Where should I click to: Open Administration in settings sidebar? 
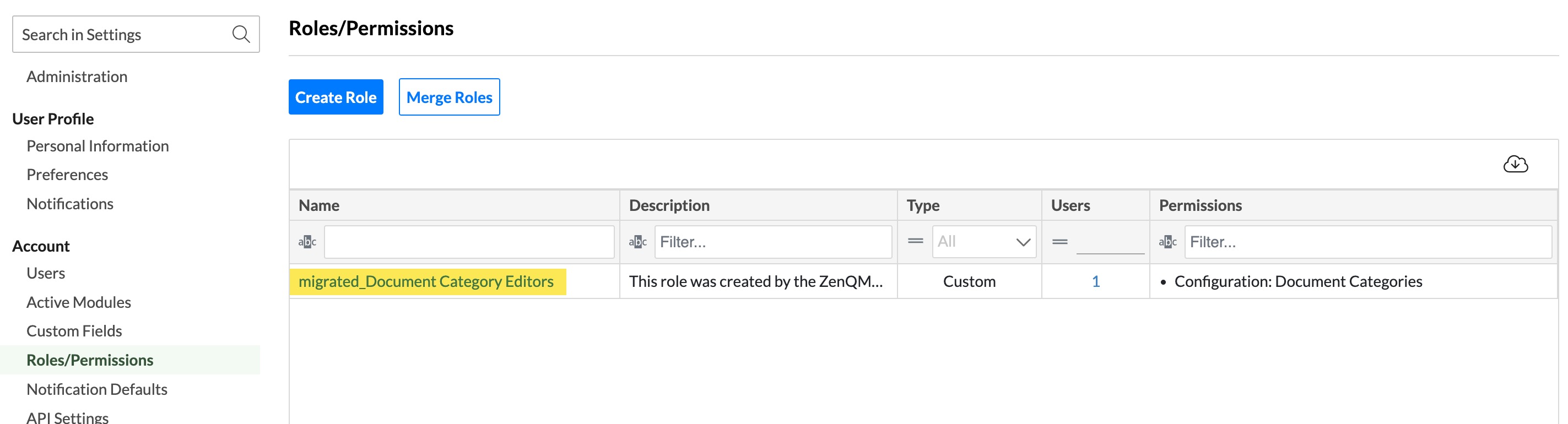(77, 76)
